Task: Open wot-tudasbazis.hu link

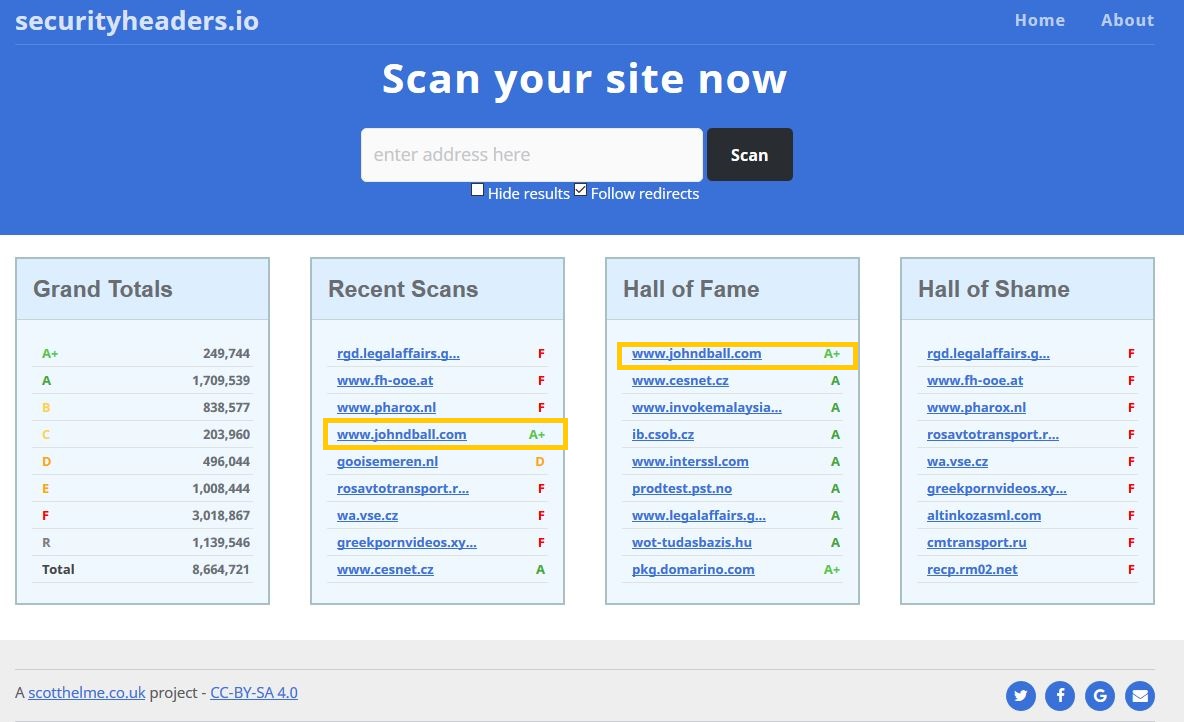Action: click(692, 543)
